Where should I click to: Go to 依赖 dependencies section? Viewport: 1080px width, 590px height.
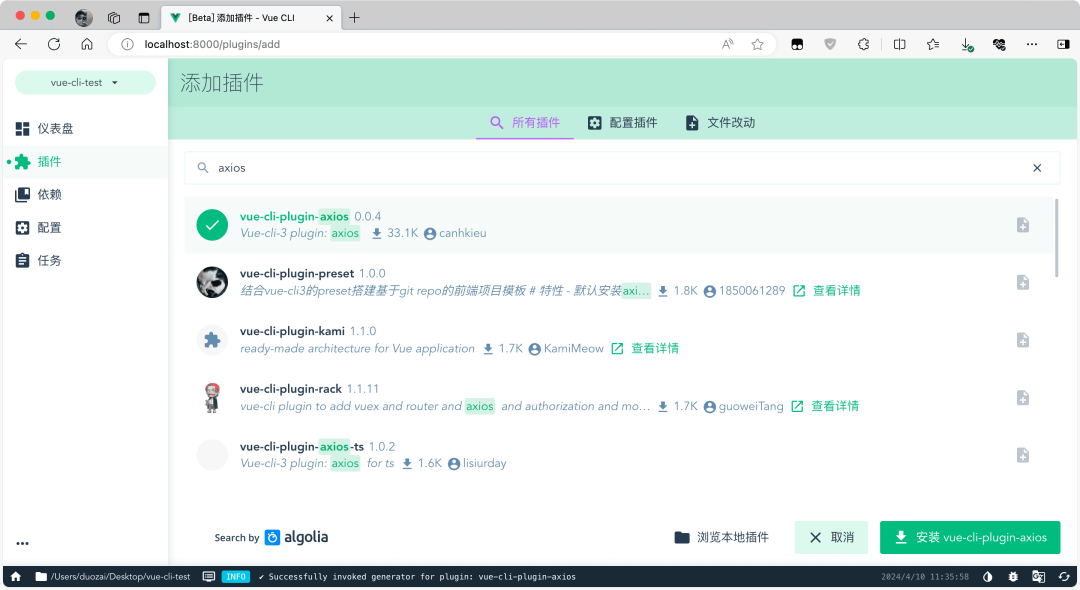[85, 195]
